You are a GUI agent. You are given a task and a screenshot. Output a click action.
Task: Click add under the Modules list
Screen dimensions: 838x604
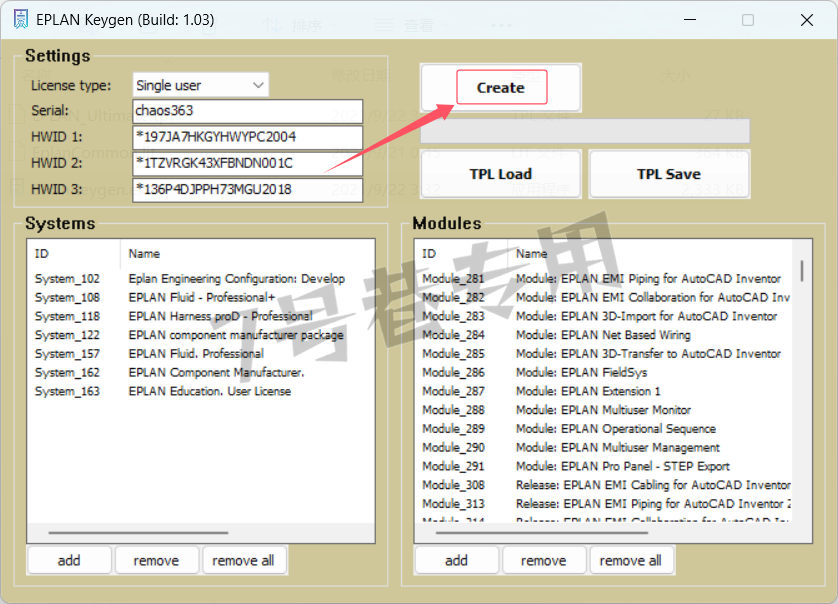[x=457, y=560]
